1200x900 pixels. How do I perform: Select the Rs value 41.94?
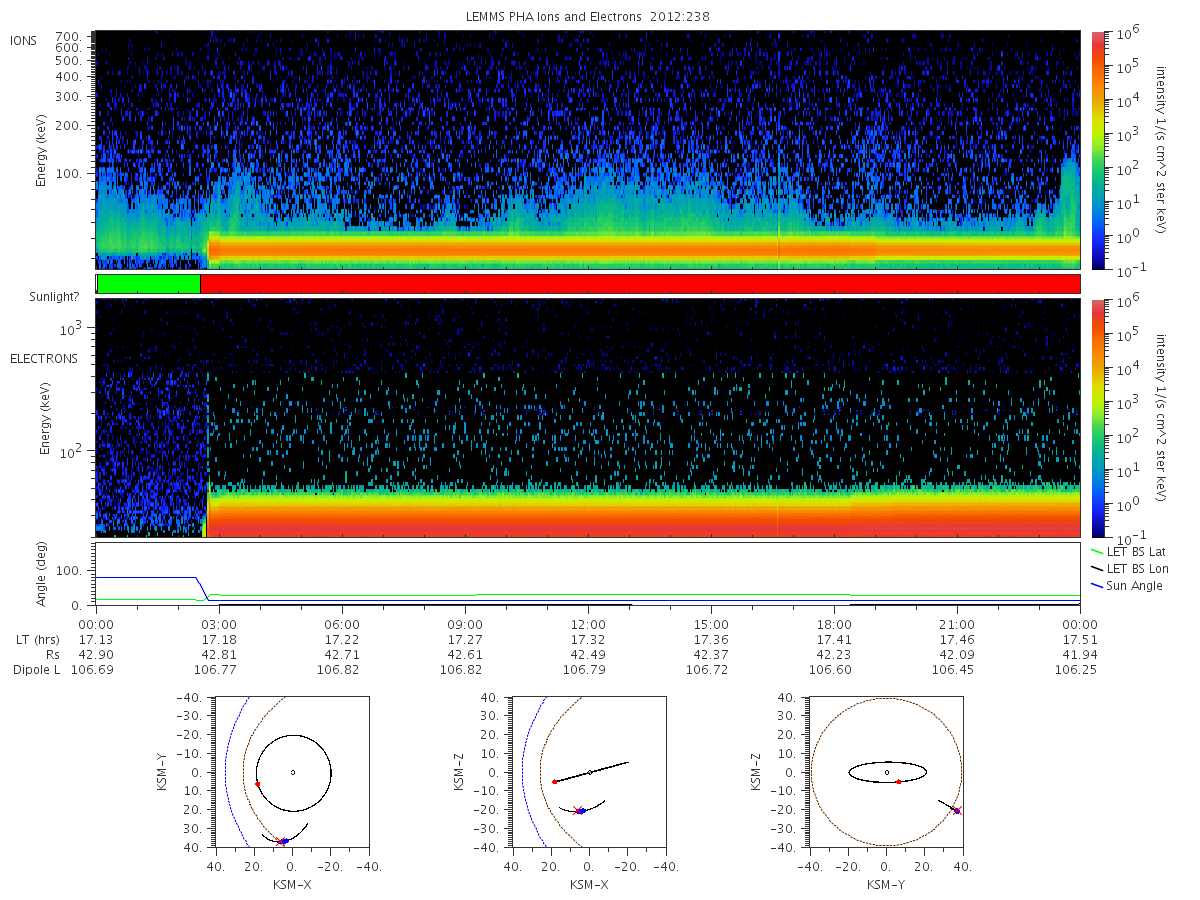pos(1080,654)
